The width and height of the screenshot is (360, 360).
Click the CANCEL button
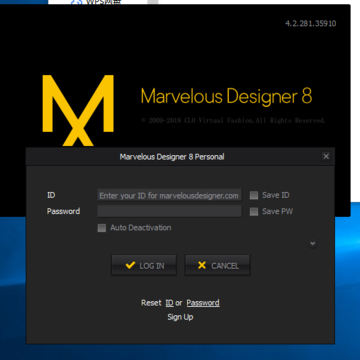click(217, 265)
